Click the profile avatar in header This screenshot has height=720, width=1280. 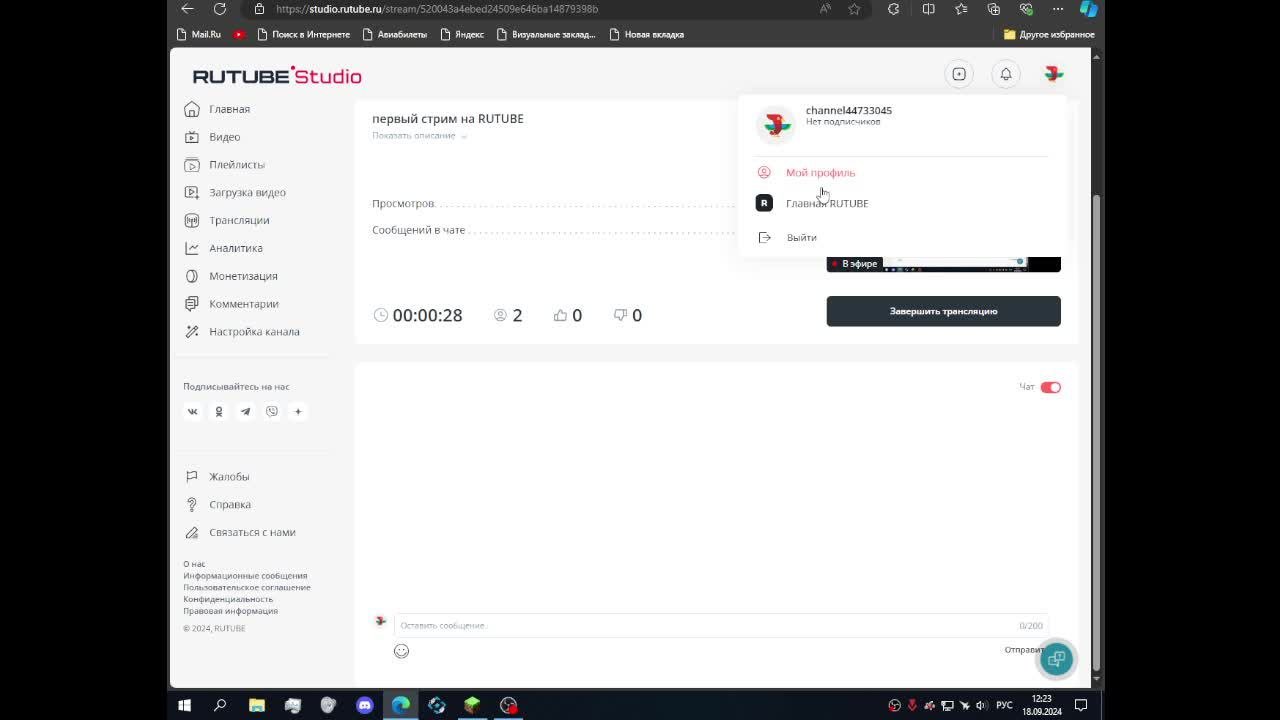[1053, 74]
